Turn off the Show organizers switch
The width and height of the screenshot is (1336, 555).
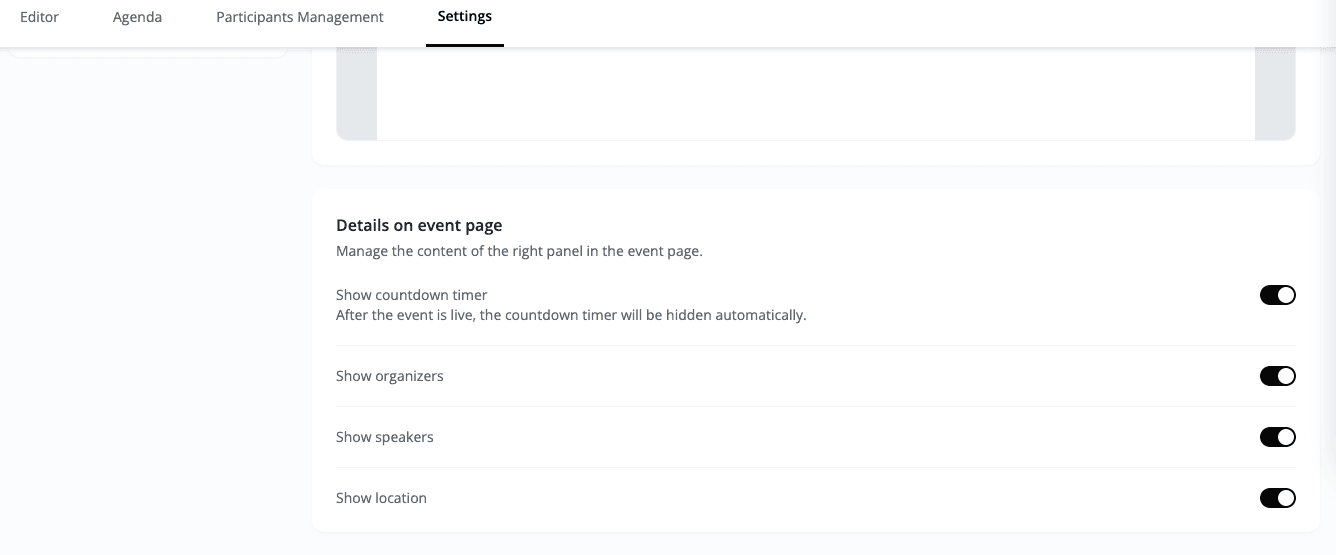(1277, 376)
